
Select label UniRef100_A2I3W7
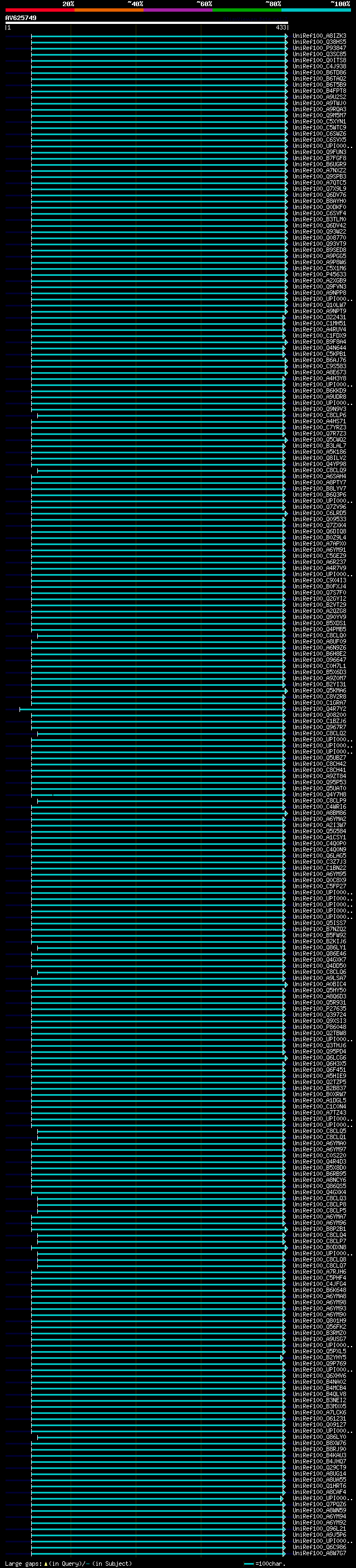319,825
